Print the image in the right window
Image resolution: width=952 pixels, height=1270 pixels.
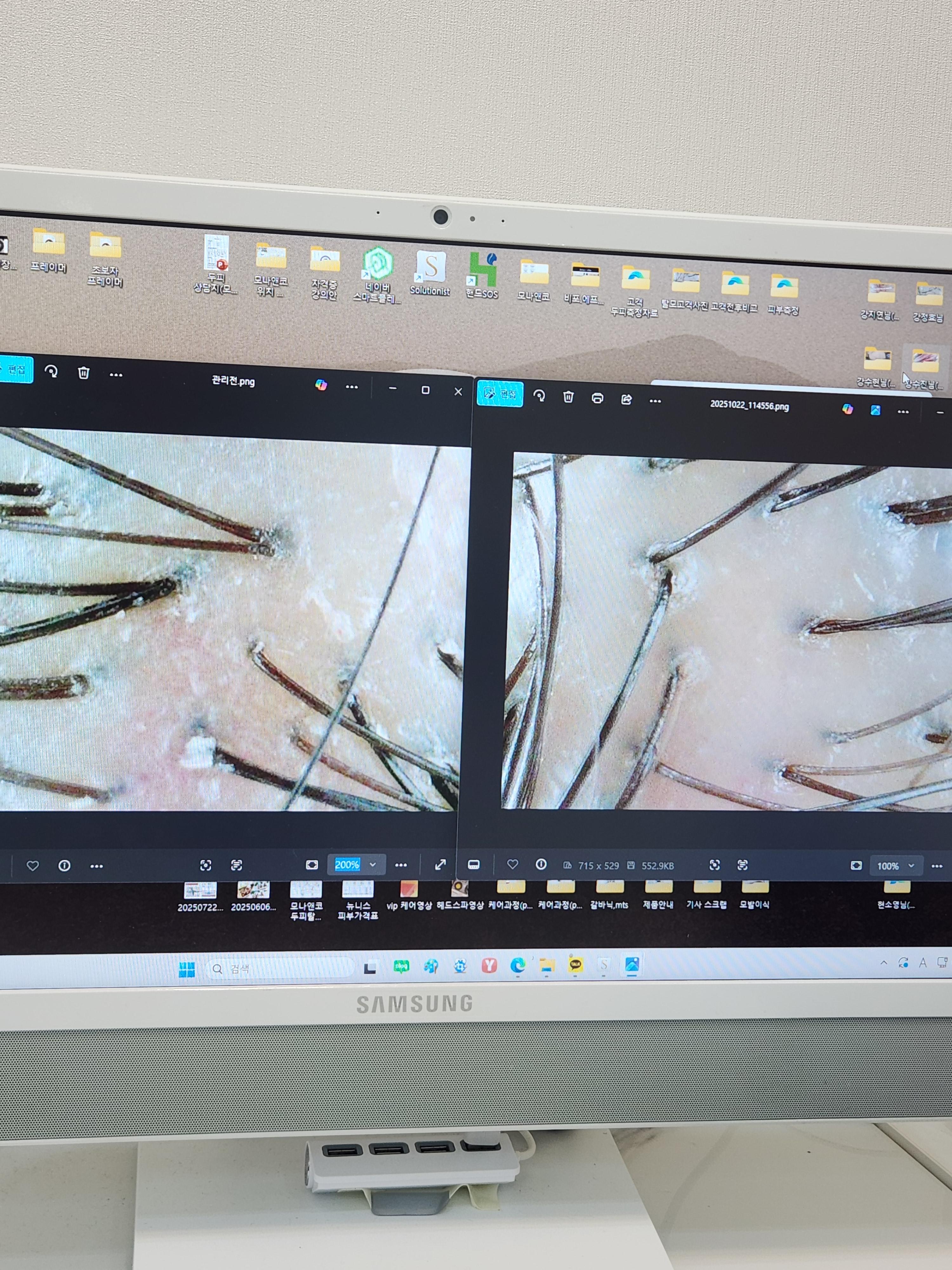click(597, 398)
